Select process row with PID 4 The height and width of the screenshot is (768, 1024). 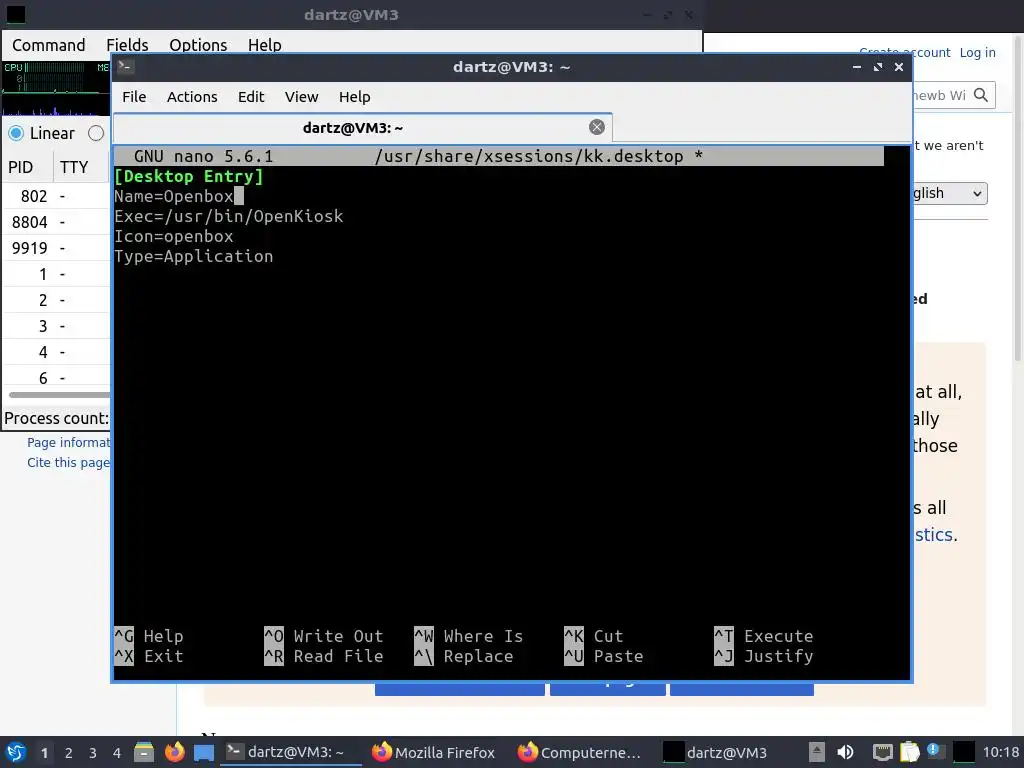click(x=57, y=352)
